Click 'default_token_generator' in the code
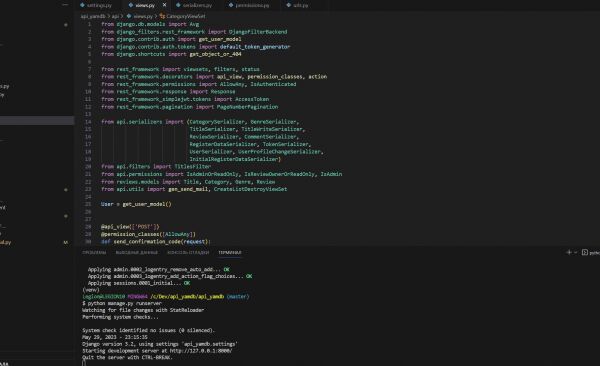600x366 pixels. click(x=255, y=47)
